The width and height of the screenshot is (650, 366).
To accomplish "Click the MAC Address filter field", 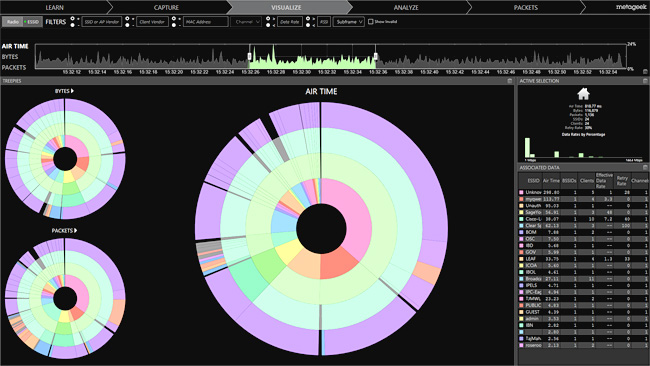I will tap(206, 22).
